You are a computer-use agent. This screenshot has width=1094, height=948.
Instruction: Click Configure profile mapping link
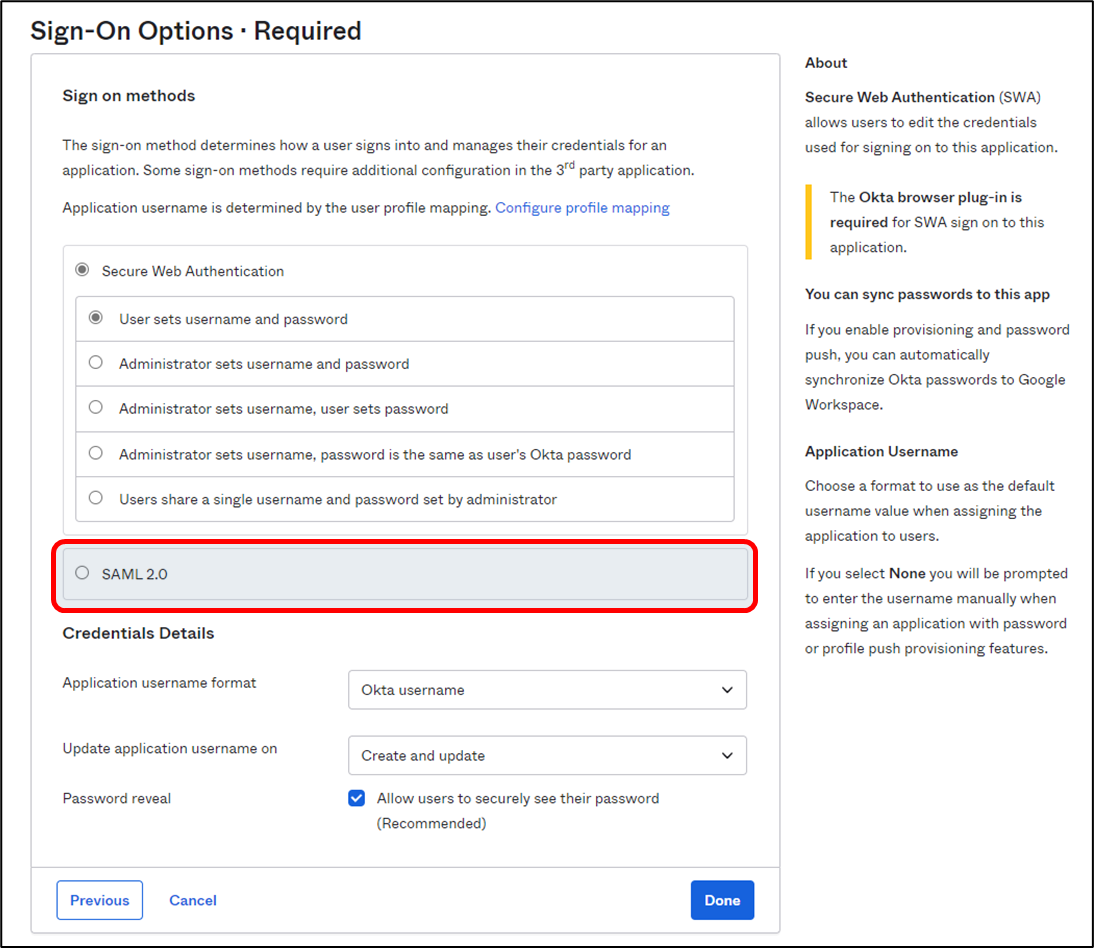coord(582,208)
